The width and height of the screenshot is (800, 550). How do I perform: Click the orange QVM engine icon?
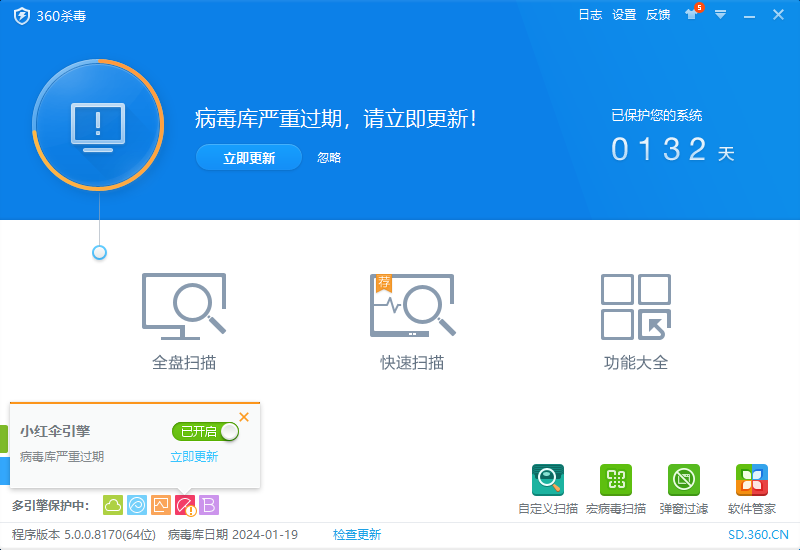tap(161, 505)
